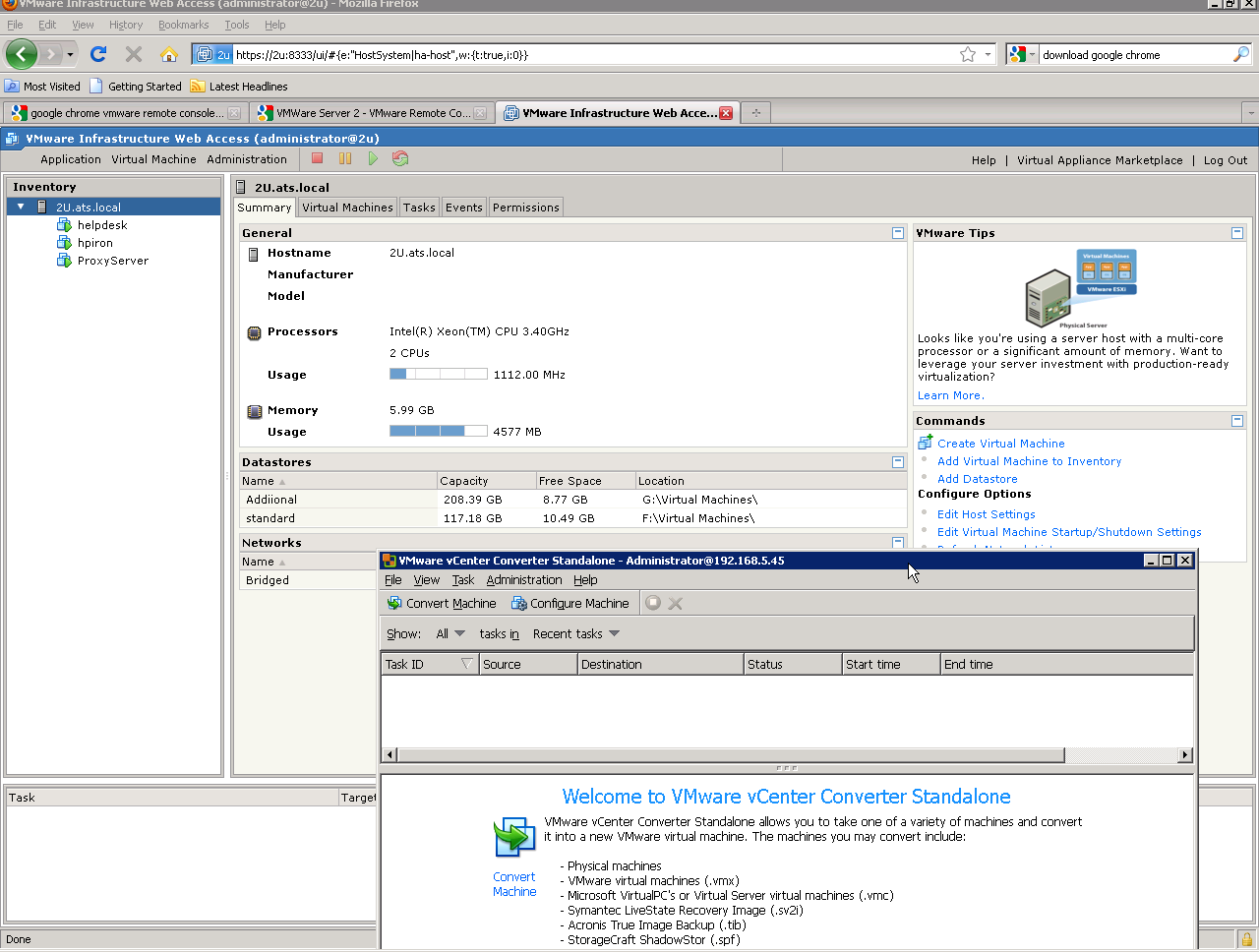Open the Administration menu in Web Access
The height and width of the screenshot is (952, 1259).
[247, 159]
